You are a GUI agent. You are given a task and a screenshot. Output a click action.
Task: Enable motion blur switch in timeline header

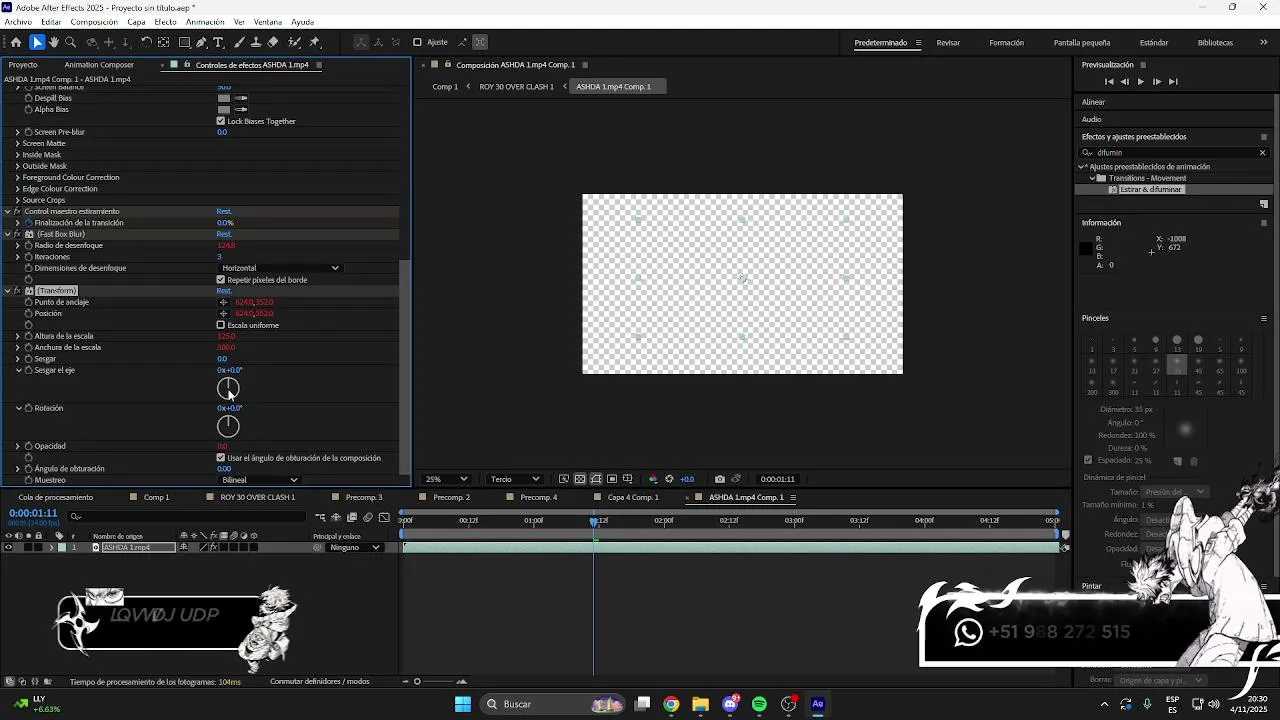tap(368, 517)
